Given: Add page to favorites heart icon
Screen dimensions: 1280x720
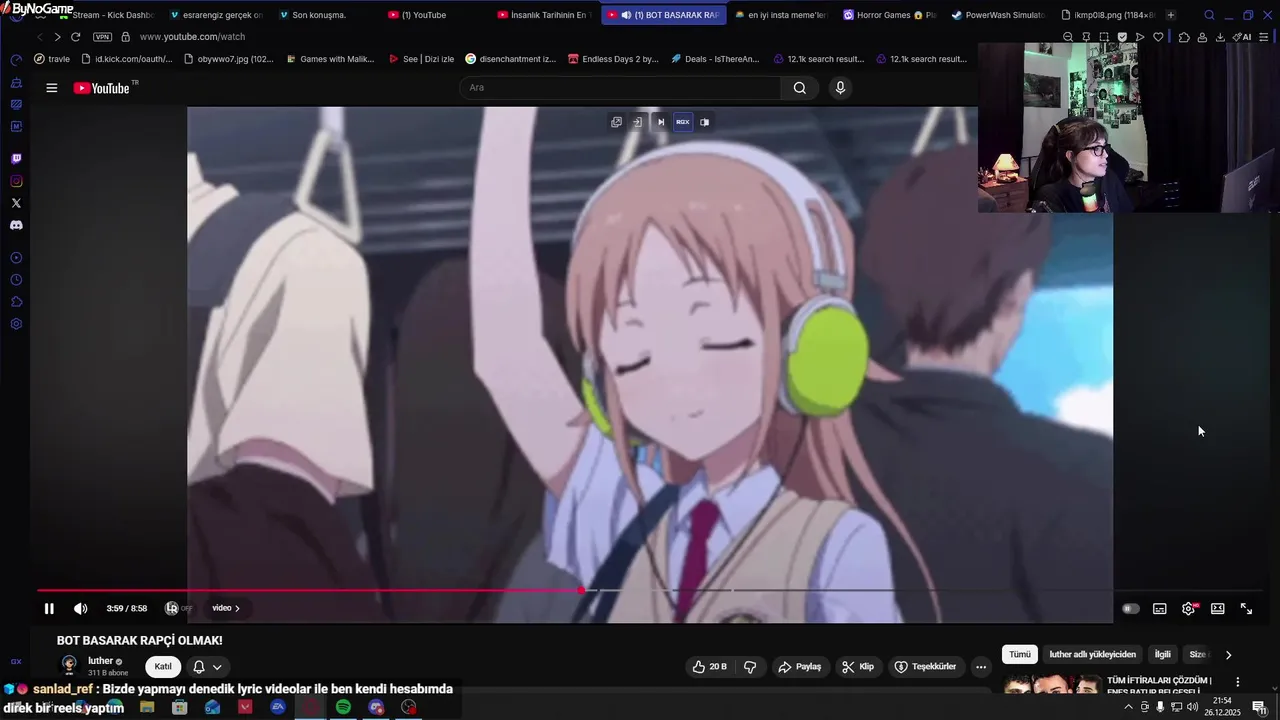Looking at the screenshot, I should point(1158,37).
